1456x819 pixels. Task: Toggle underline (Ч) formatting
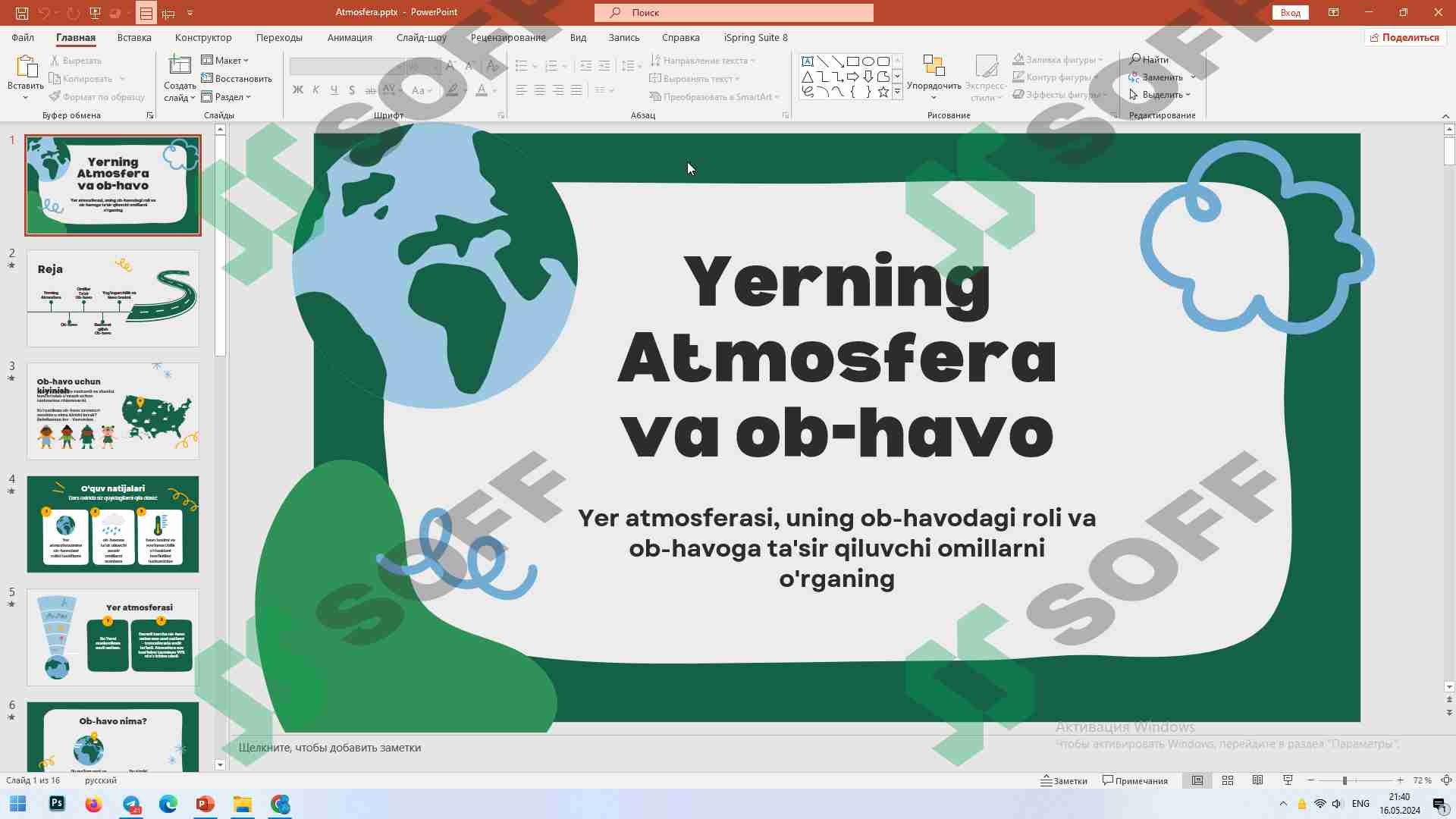click(334, 90)
